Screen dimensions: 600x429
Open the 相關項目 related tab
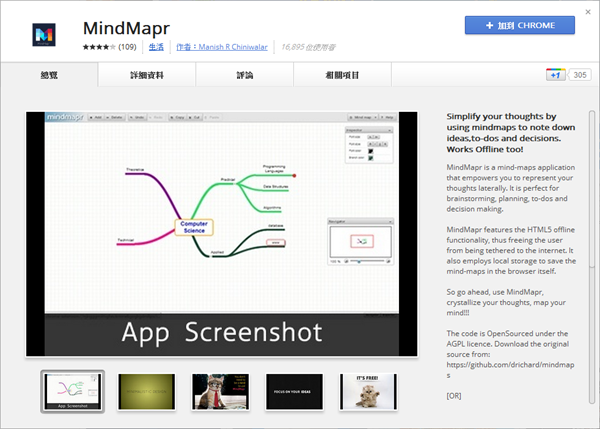(x=342, y=75)
